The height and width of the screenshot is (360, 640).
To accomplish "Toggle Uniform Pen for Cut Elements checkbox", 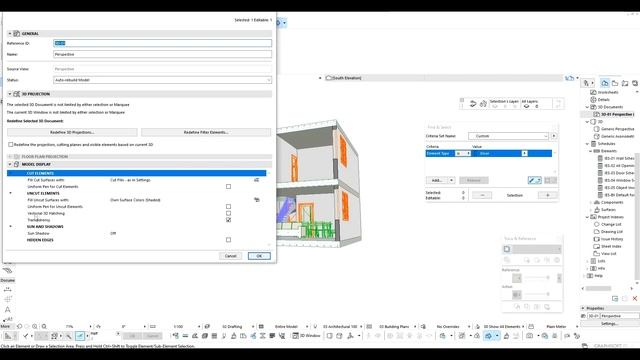I will (x=228, y=186).
